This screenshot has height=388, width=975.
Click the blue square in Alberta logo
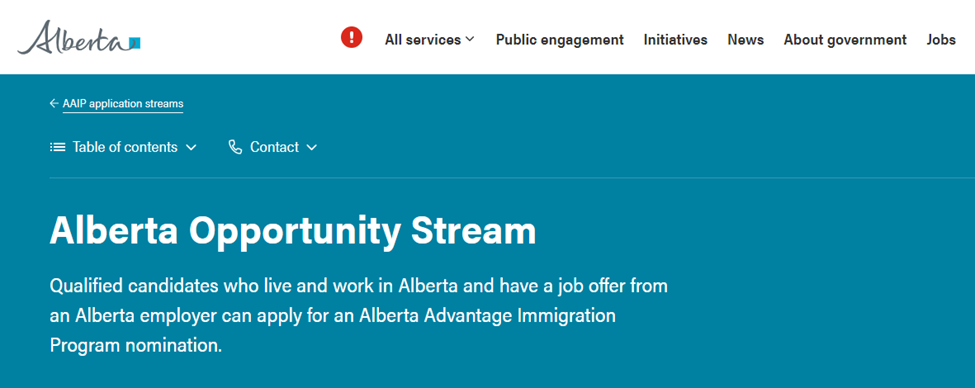[135, 43]
